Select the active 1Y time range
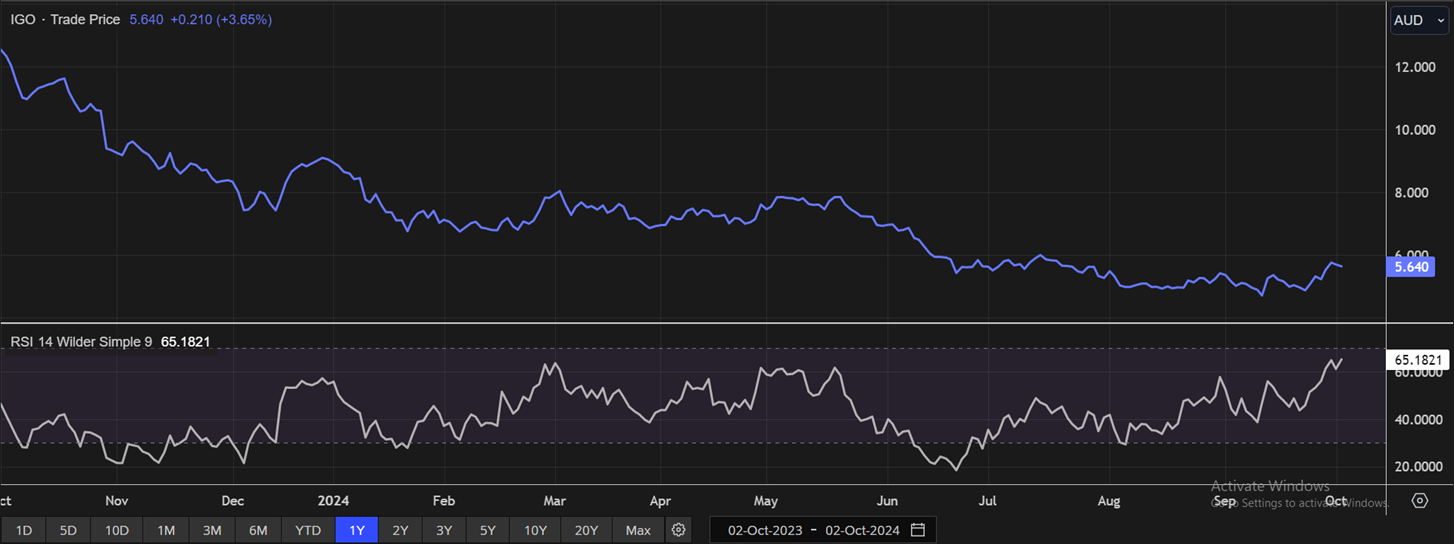This screenshot has height=544, width=1454. point(357,530)
